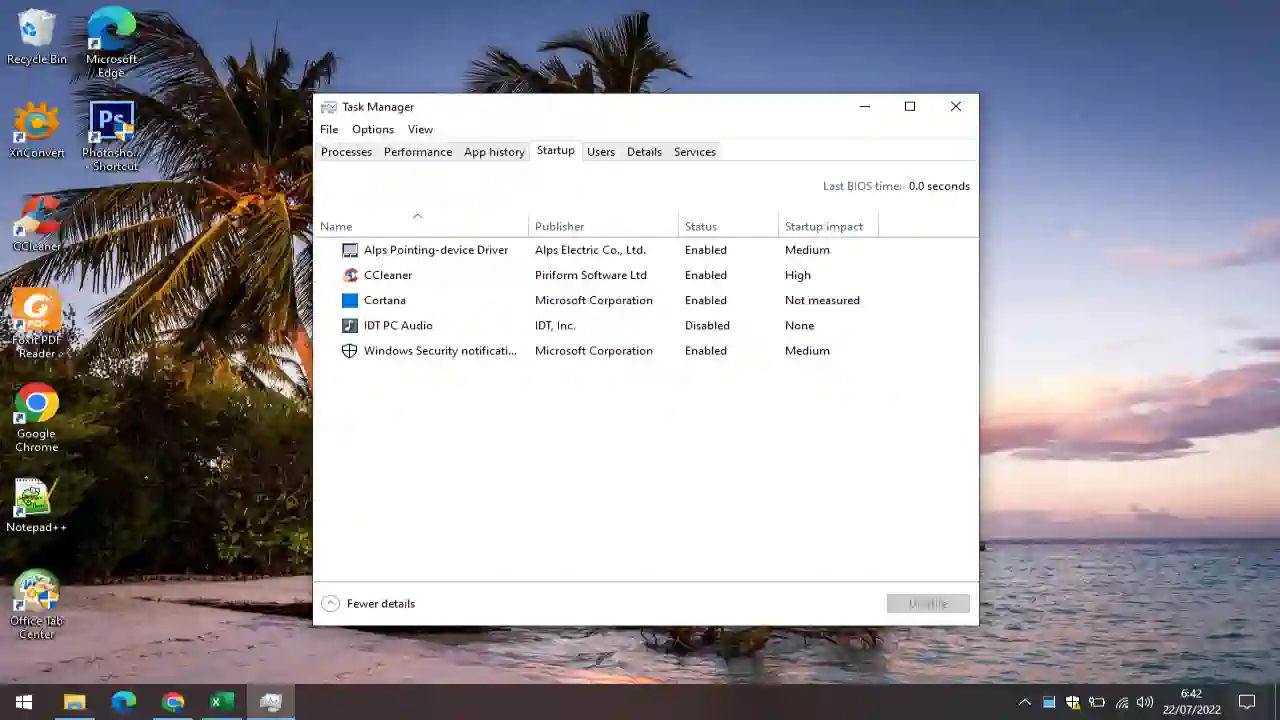
Task: Switch to the Users tab
Action: (601, 152)
